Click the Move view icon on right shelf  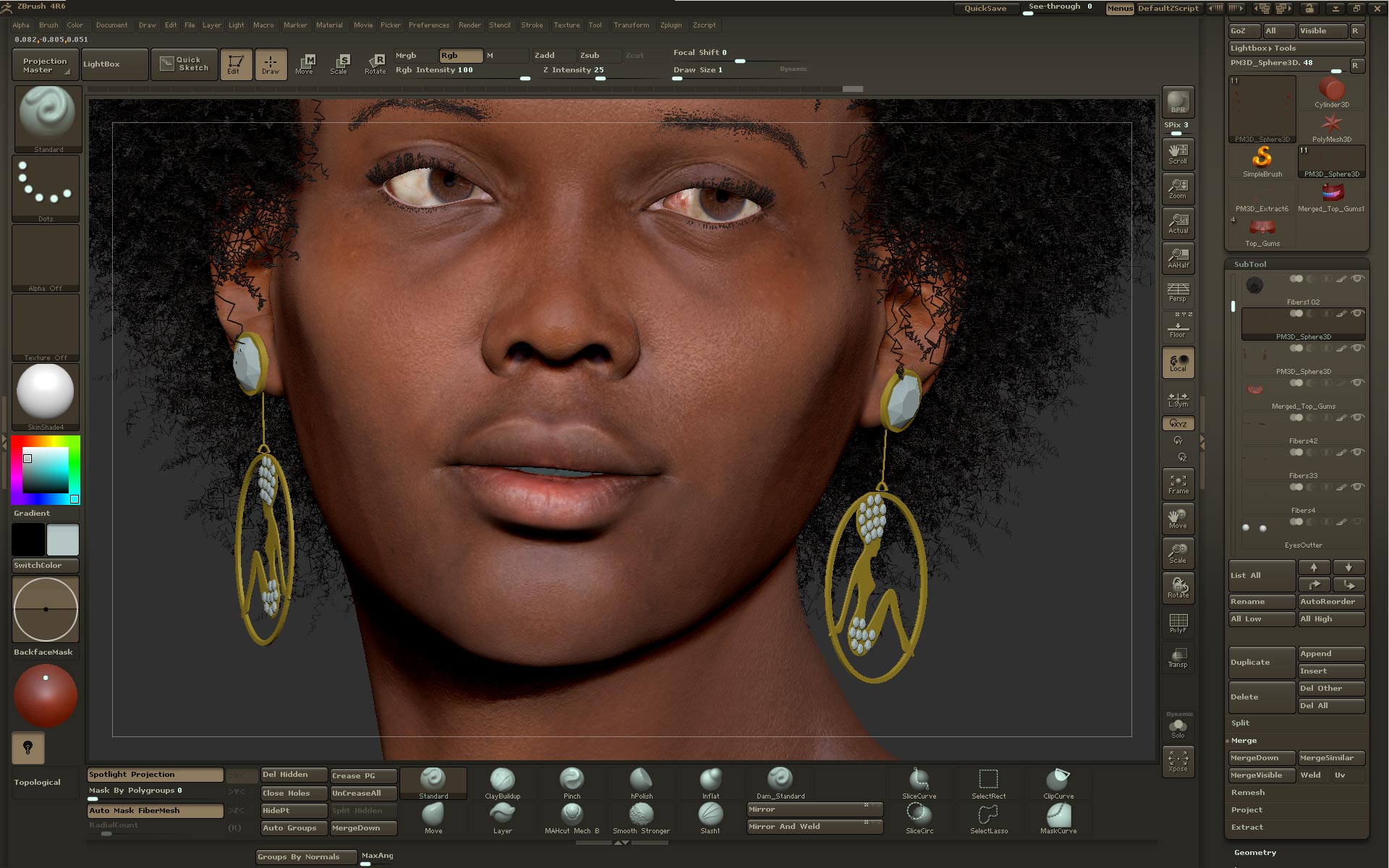click(x=1178, y=519)
